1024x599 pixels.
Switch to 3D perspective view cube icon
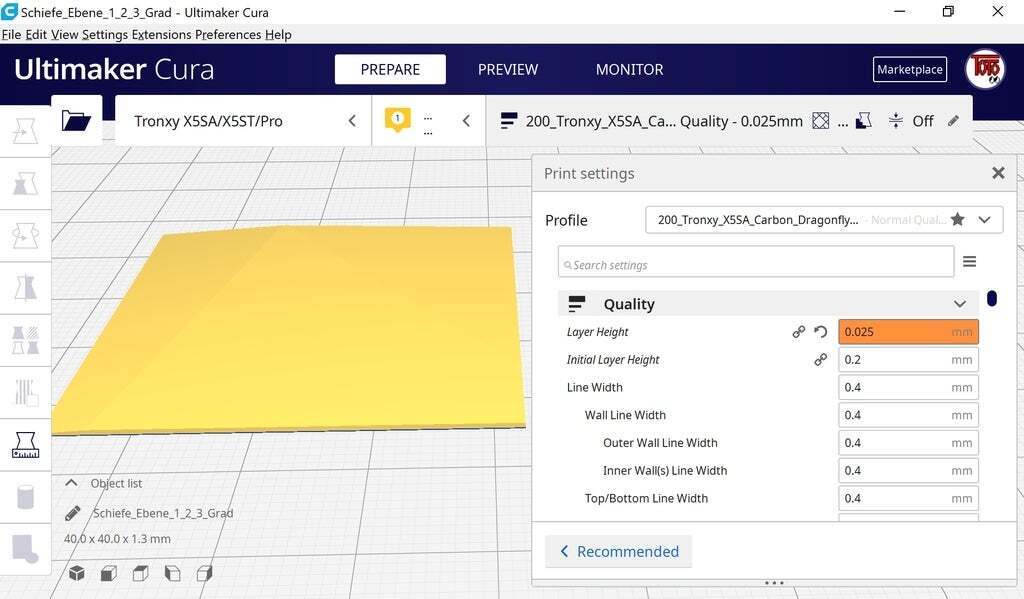click(x=76, y=574)
